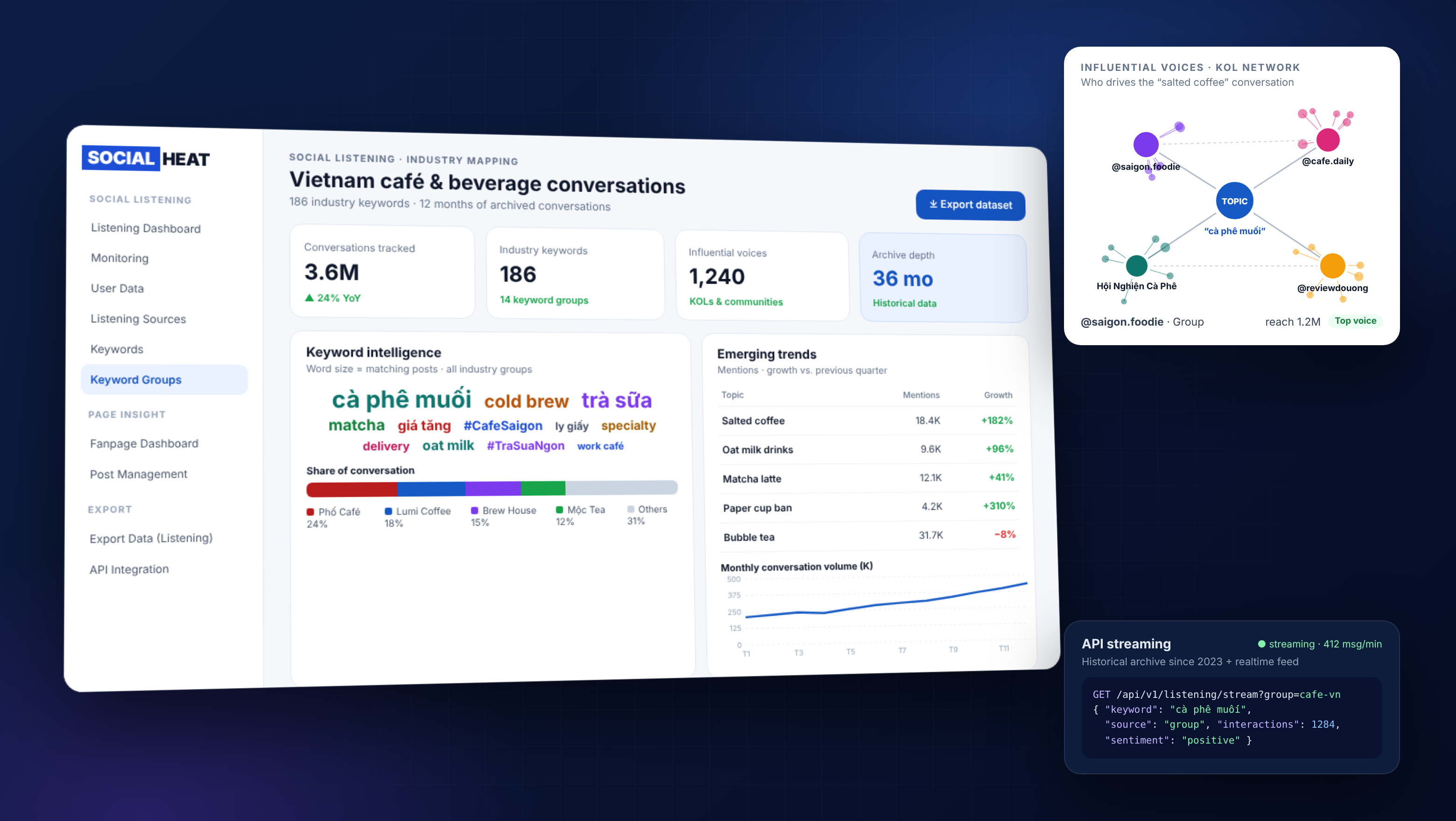Click the specialty keyword
The image size is (1456, 821).
pos(629,425)
